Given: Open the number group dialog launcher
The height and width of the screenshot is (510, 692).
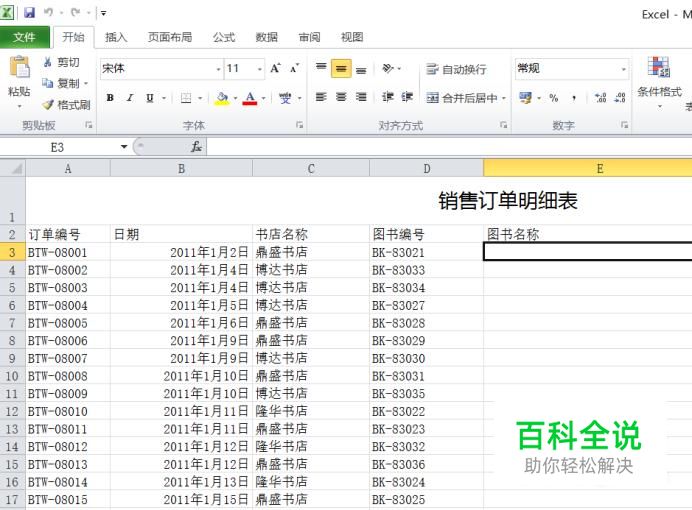Looking at the screenshot, I should [x=624, y=125].
